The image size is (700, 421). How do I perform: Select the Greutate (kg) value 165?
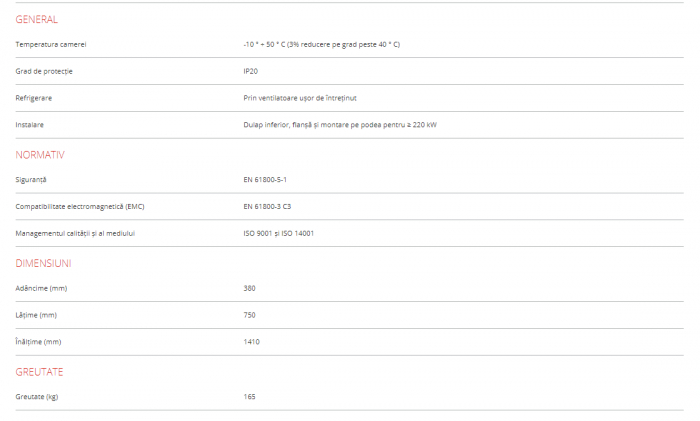coord(249,397)
